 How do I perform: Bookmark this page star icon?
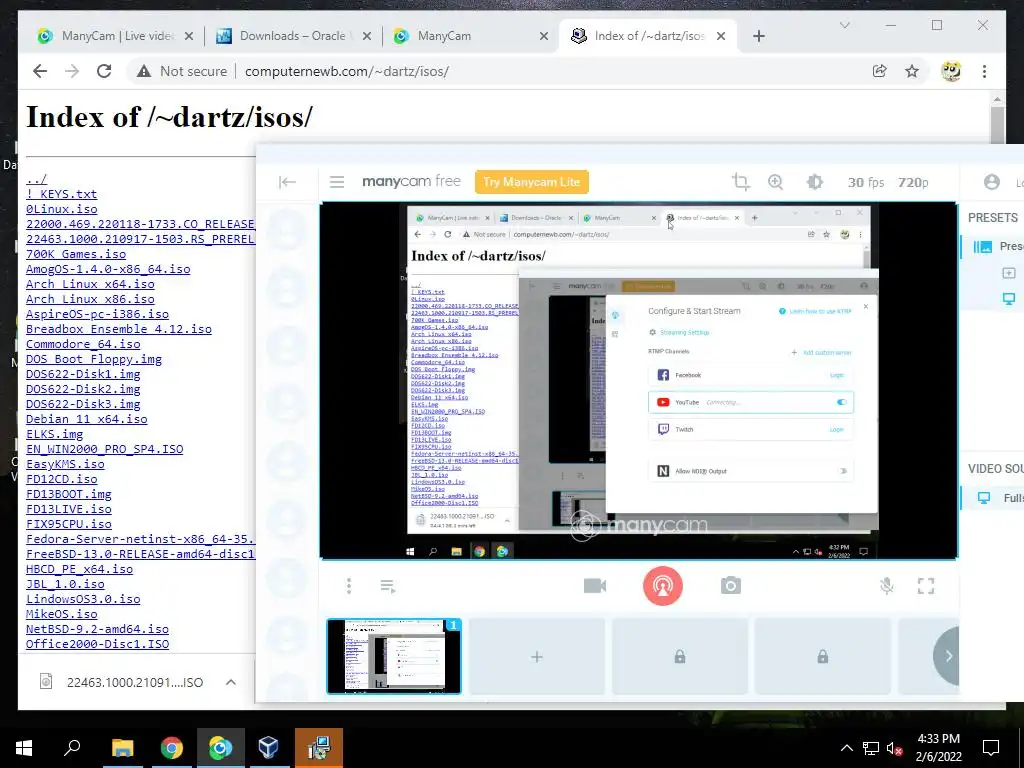click(x=912, y=71)
